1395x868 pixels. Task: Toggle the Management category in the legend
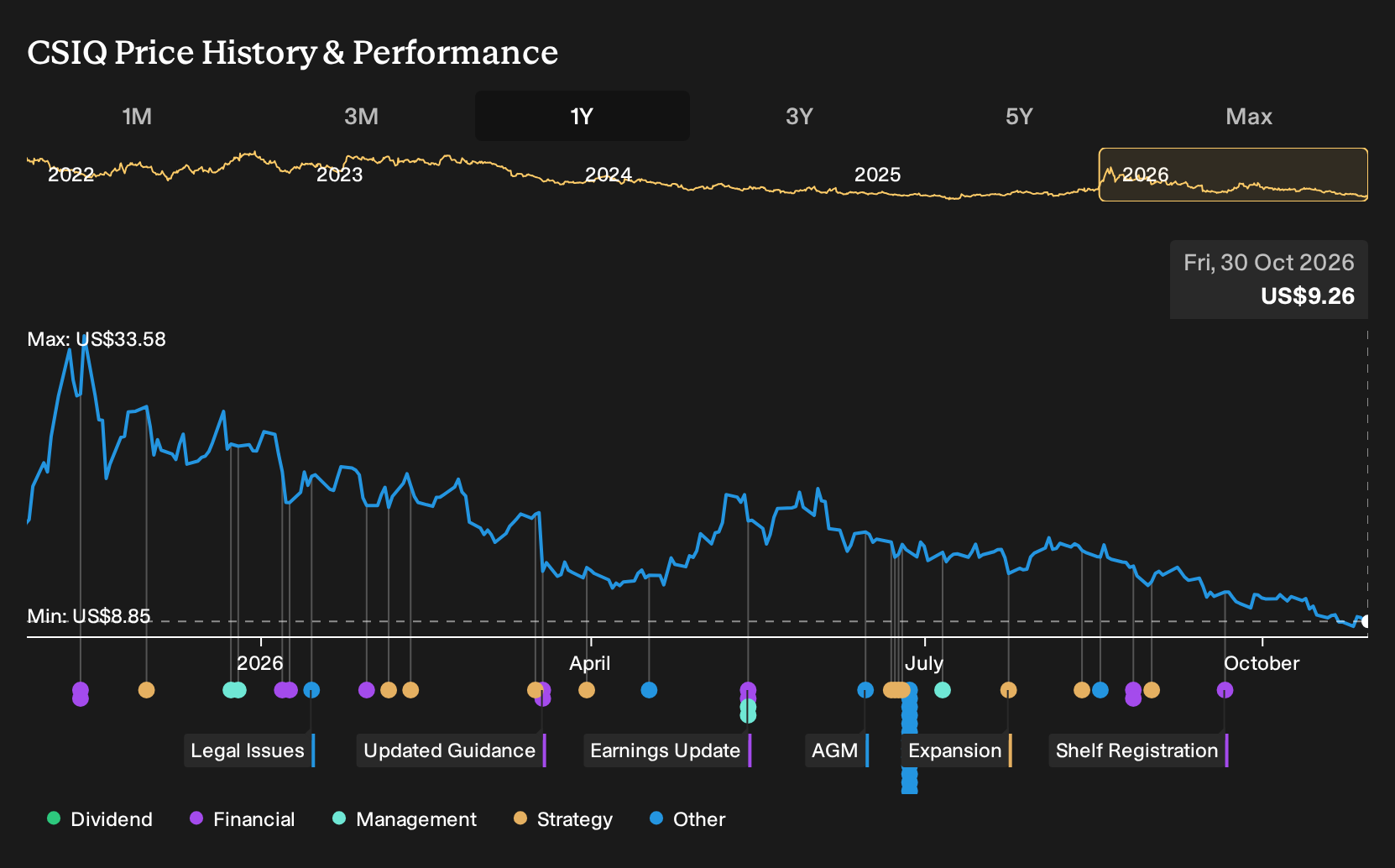pyautogui.click(x=405, y=819)
